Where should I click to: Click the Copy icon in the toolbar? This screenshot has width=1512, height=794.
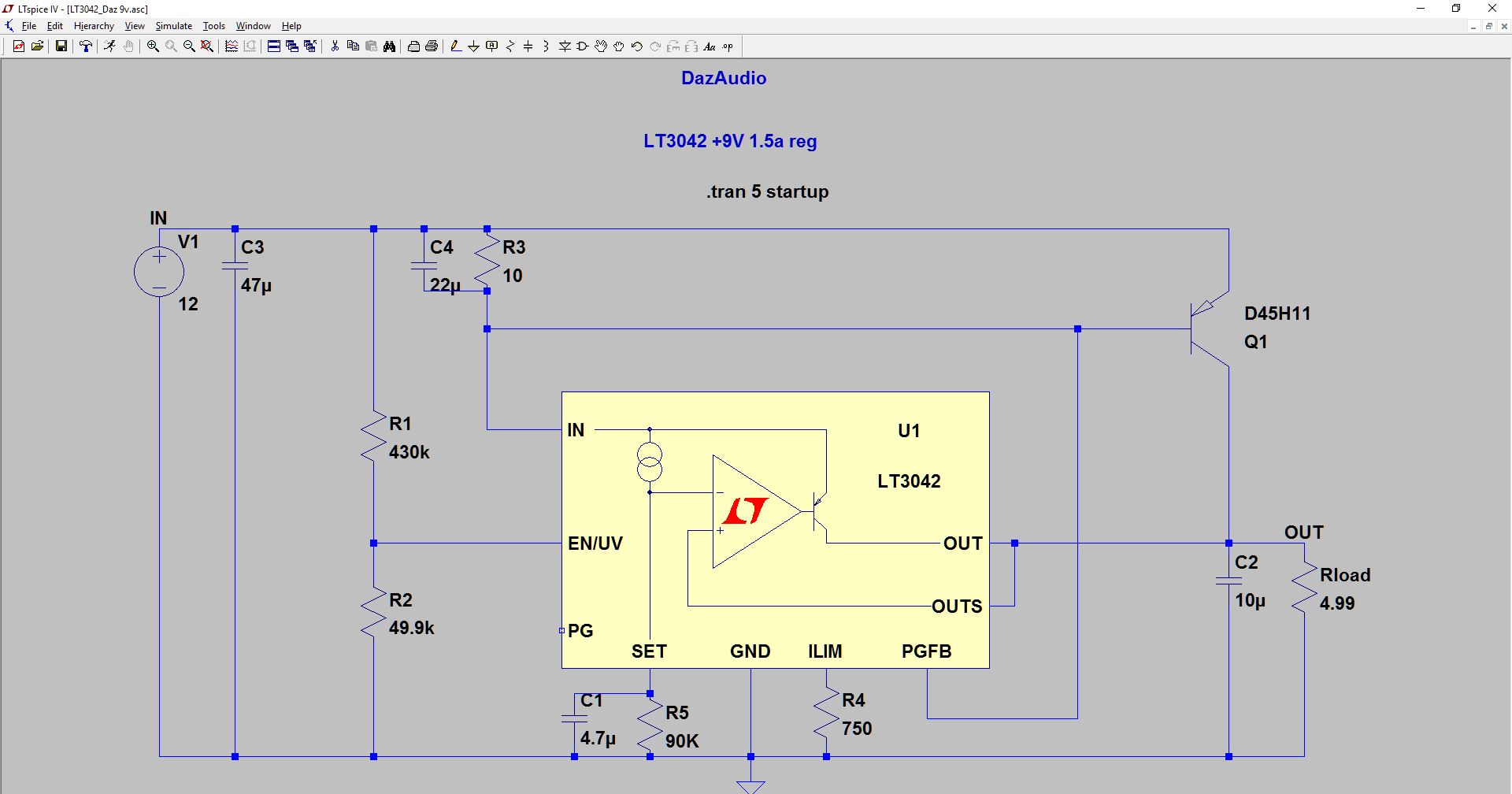pos(353,46)
